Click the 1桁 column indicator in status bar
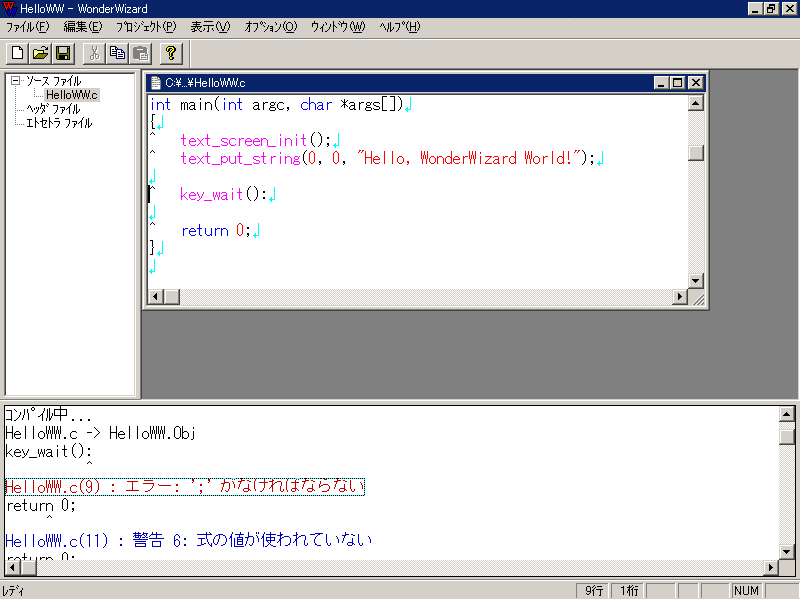This screenshot has height=600, width=800. (628, 591)
